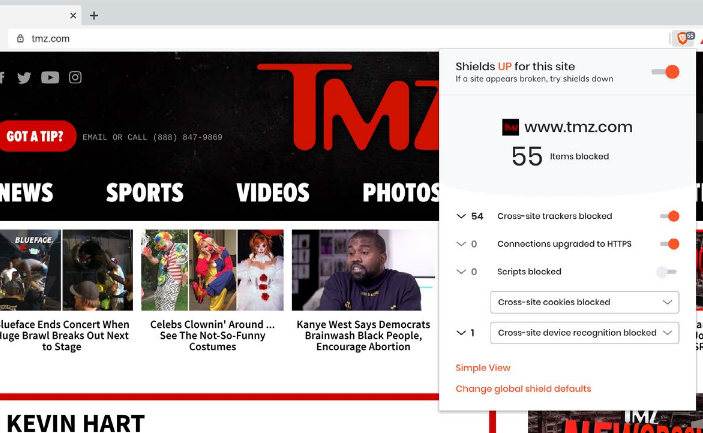Click the www.tmz.com text in Shields
This screenshot has height=433, width=703.
click(578, 127)
